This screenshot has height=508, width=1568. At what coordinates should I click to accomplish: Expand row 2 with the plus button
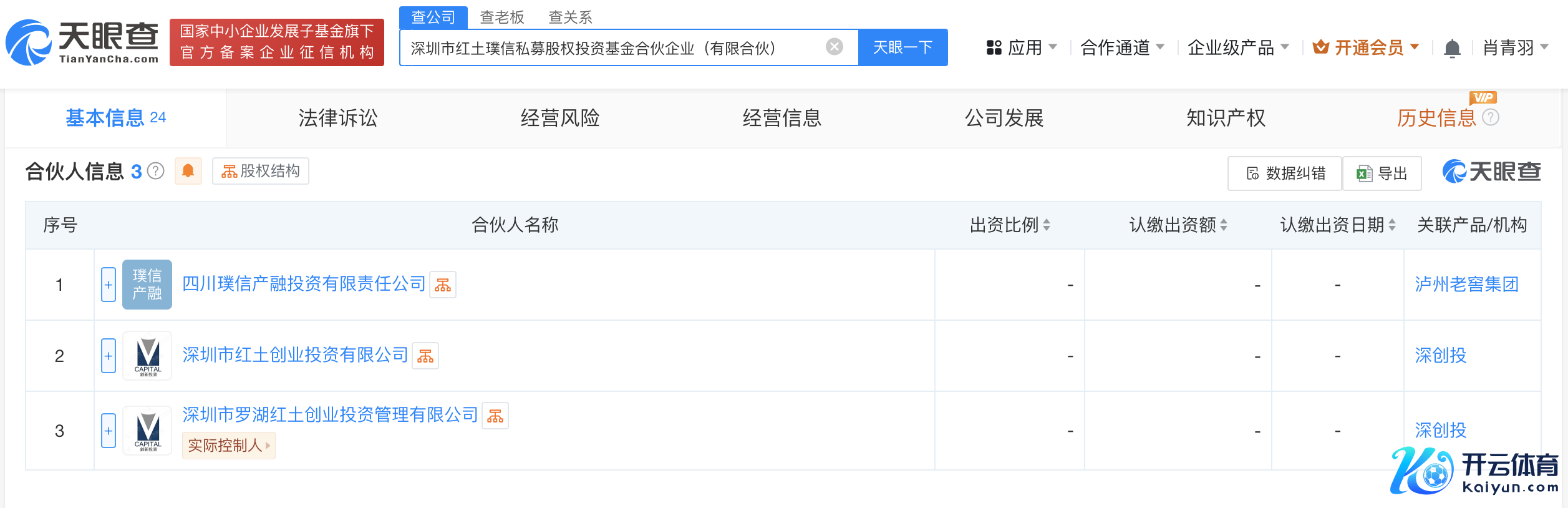(x=109, y=356)
